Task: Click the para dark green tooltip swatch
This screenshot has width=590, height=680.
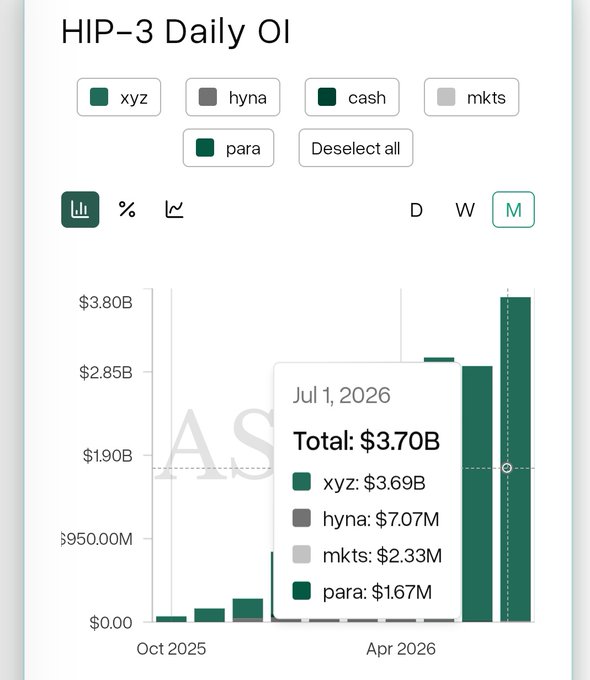Action: click(302, 591)
